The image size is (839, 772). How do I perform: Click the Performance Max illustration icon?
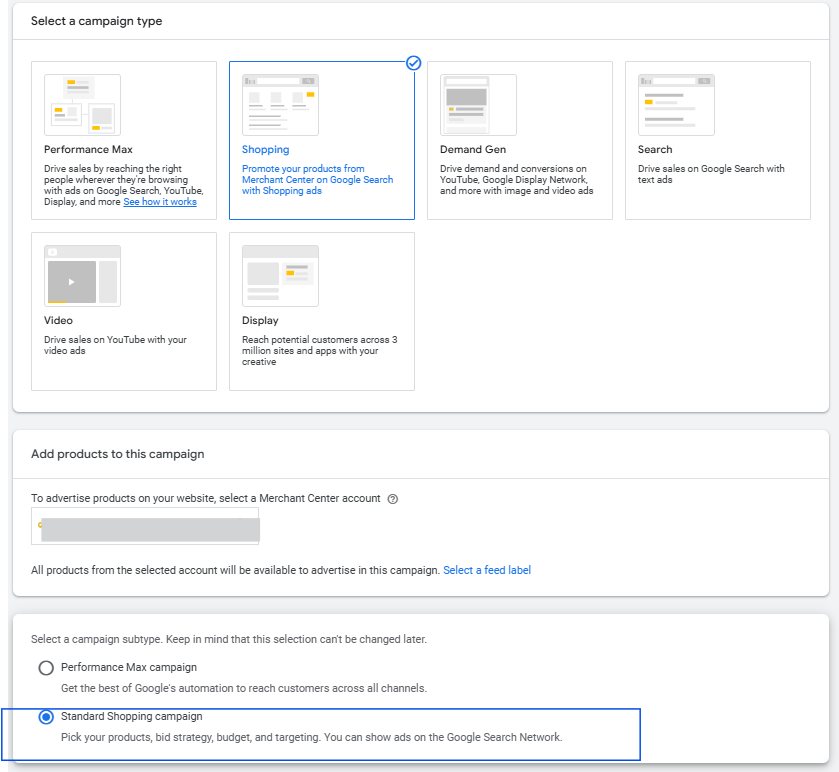(82, 105)
